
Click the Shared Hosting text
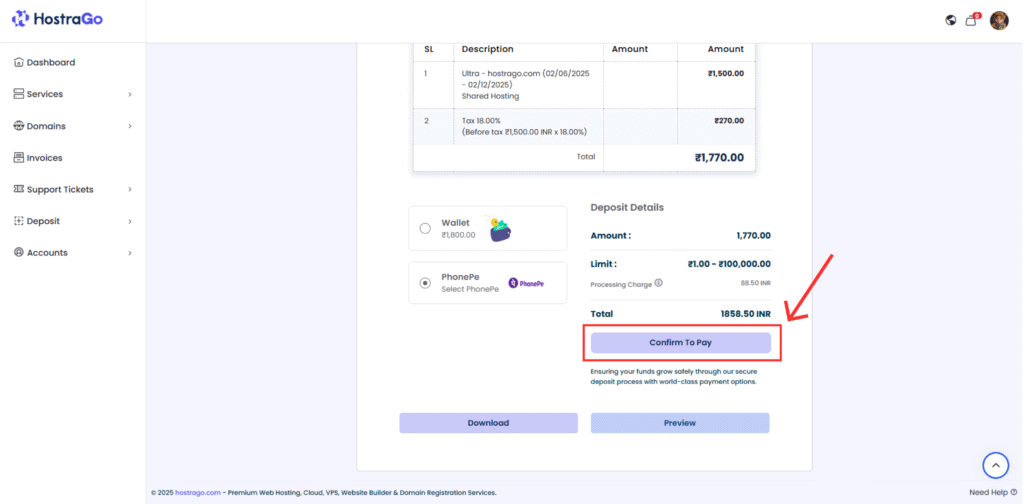click(490, 96)
